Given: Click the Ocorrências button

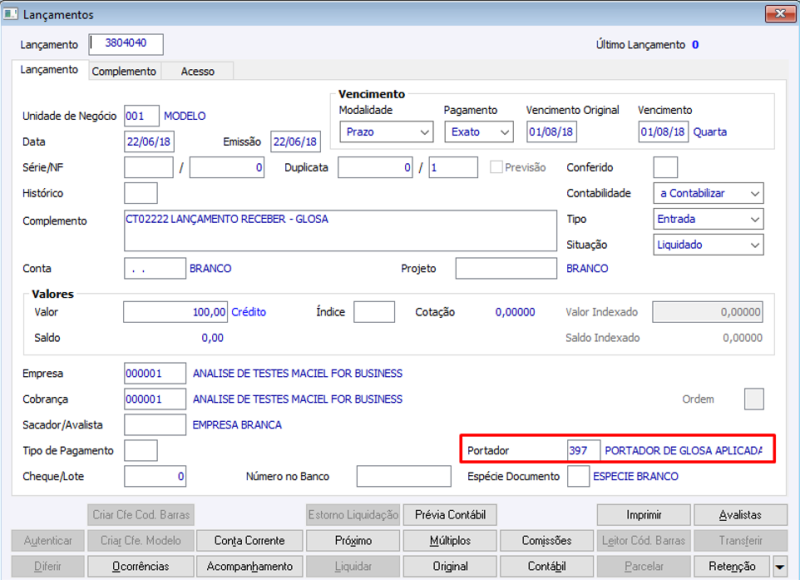Looking at the screenshot, I should click(141, 566).
